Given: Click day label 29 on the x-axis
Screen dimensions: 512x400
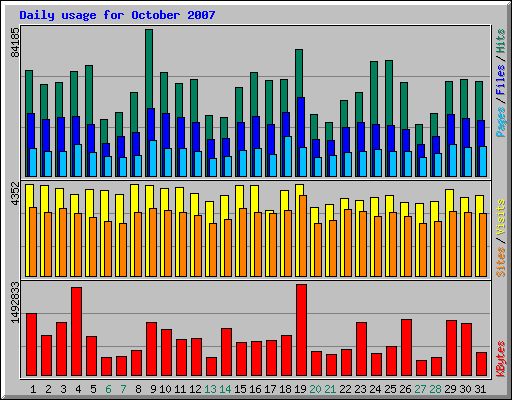Looking at the screenshot, I should coord(450,389).
